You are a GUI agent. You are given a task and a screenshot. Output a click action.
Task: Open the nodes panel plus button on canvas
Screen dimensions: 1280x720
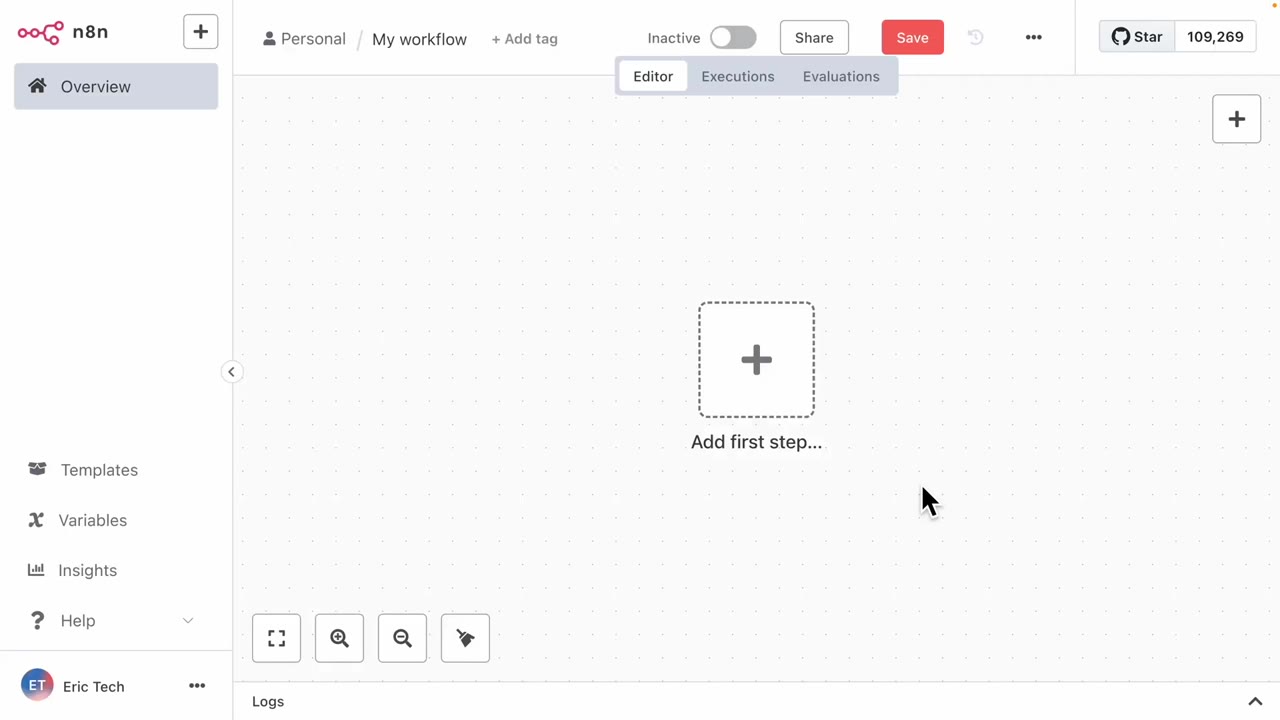pos(1237,119)
